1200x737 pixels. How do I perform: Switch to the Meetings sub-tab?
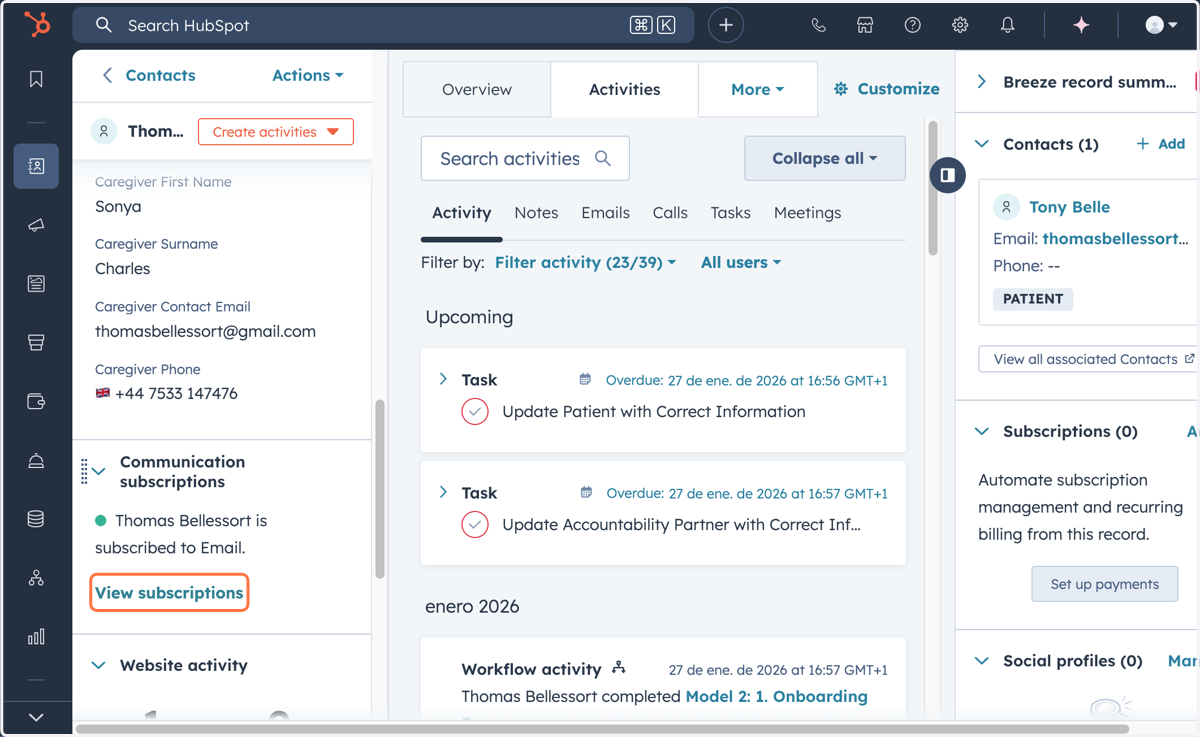[807, 213]
